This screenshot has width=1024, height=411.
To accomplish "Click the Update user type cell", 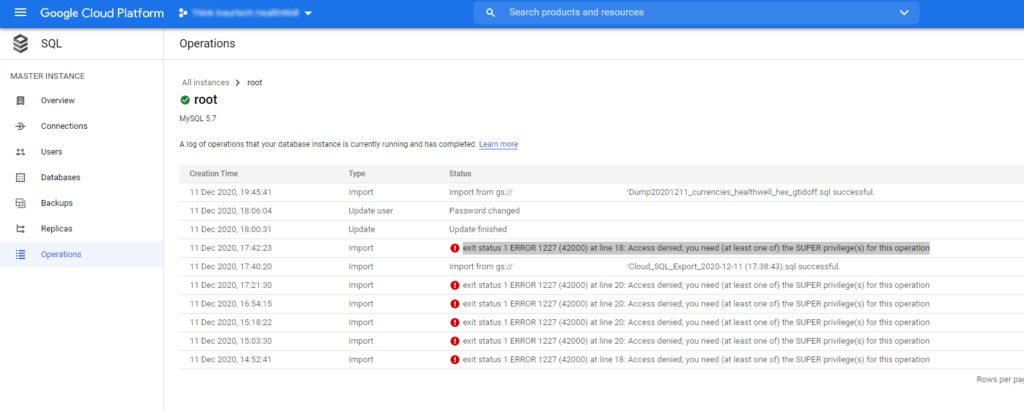I will (x=370, y=211).
